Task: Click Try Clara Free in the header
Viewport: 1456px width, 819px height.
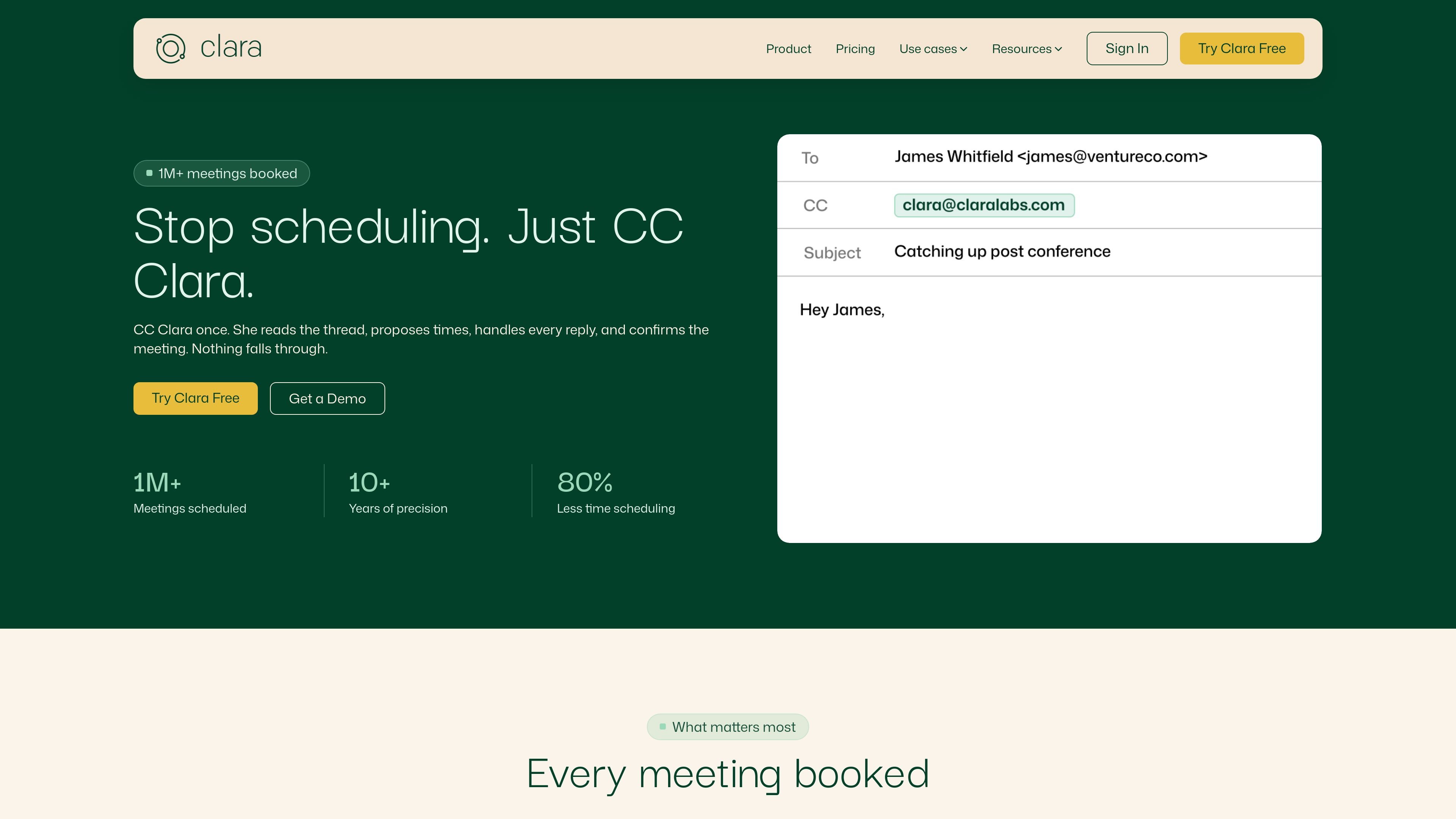Action: [x=1242, y=49]
